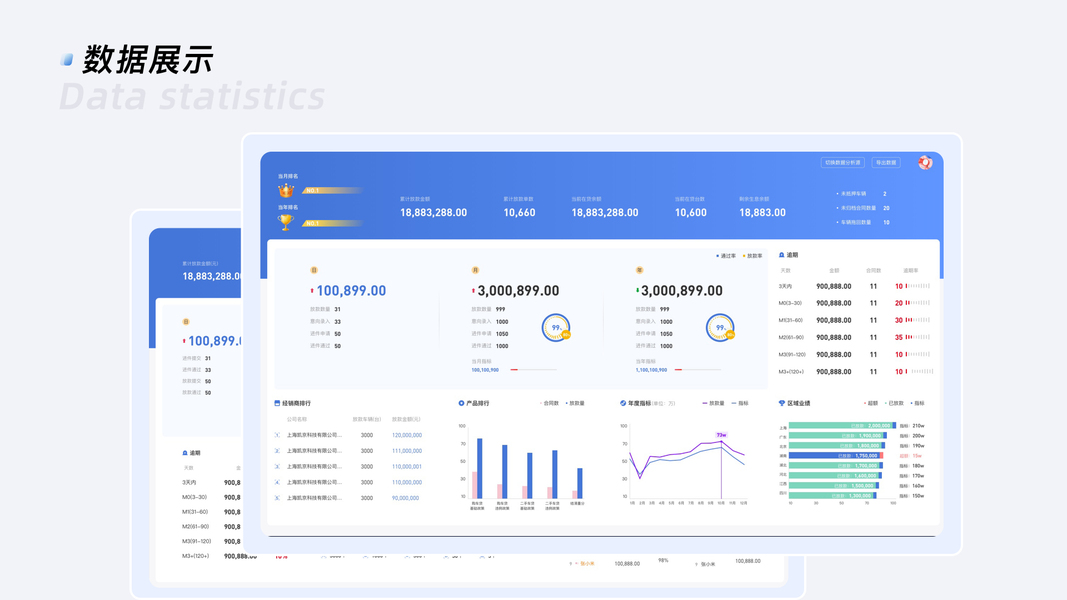Click the rank icon in the 120,000,000 dealer row
This screenshot has height=600, width=1067.
[x=278, y=435]
